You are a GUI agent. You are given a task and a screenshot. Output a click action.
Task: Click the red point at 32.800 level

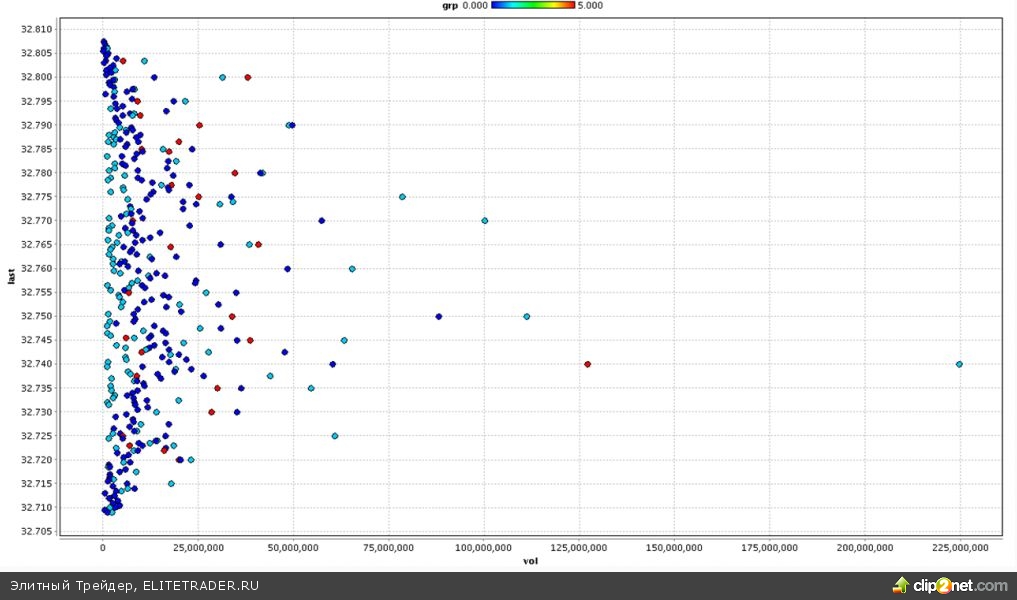pyautogui.click(x=248, y=77)
